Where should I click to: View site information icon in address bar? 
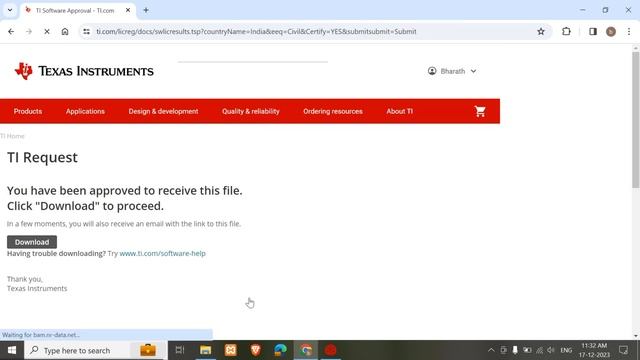[86, 31]
